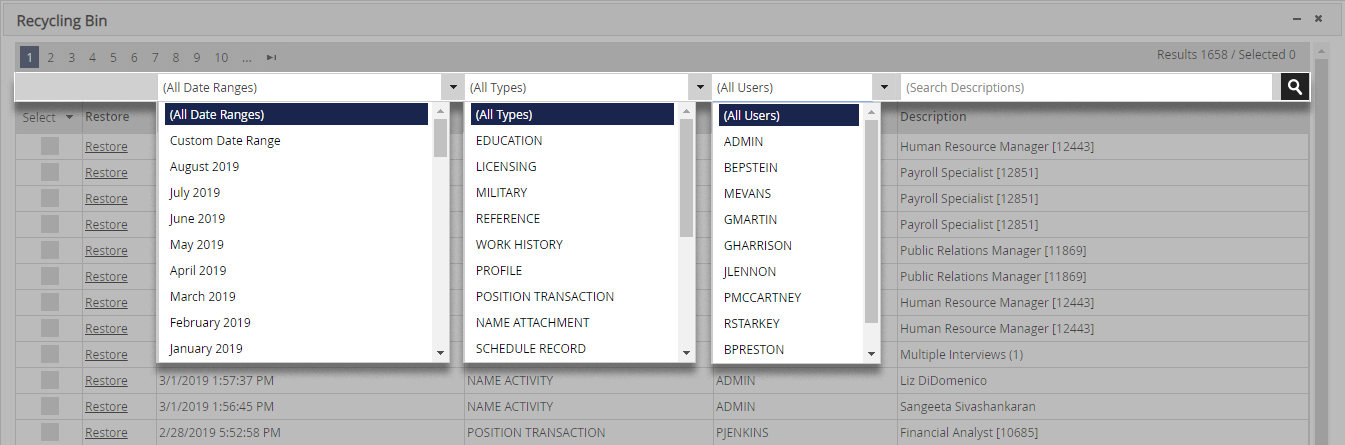Toggle the All Types dropdown arrow

coord(700,88)
